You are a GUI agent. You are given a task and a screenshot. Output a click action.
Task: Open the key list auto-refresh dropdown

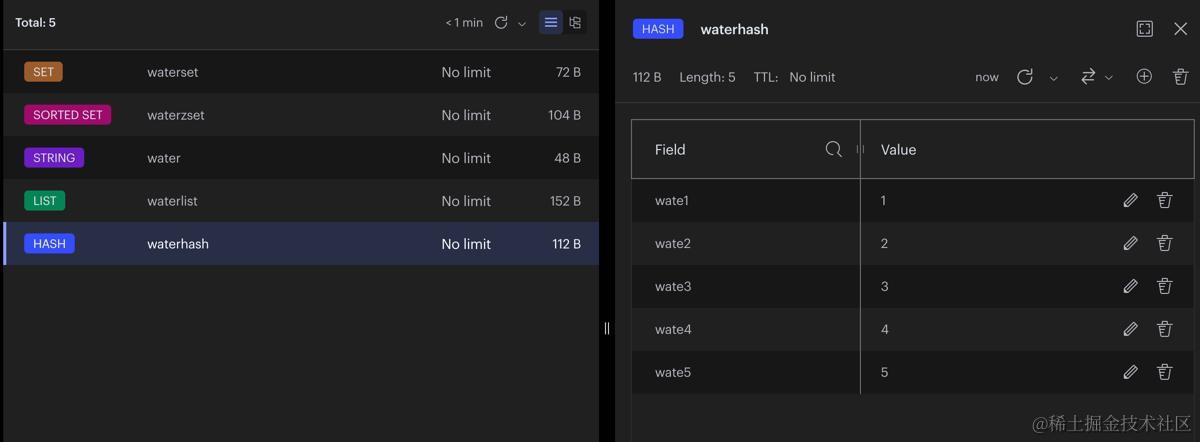point(522,24)
